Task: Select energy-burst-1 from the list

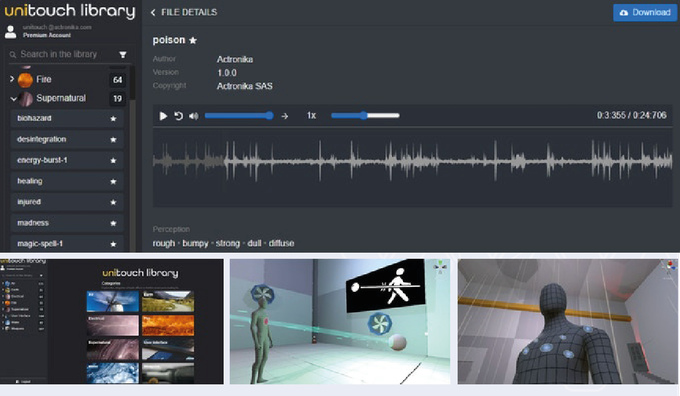Action: [67, 160]
